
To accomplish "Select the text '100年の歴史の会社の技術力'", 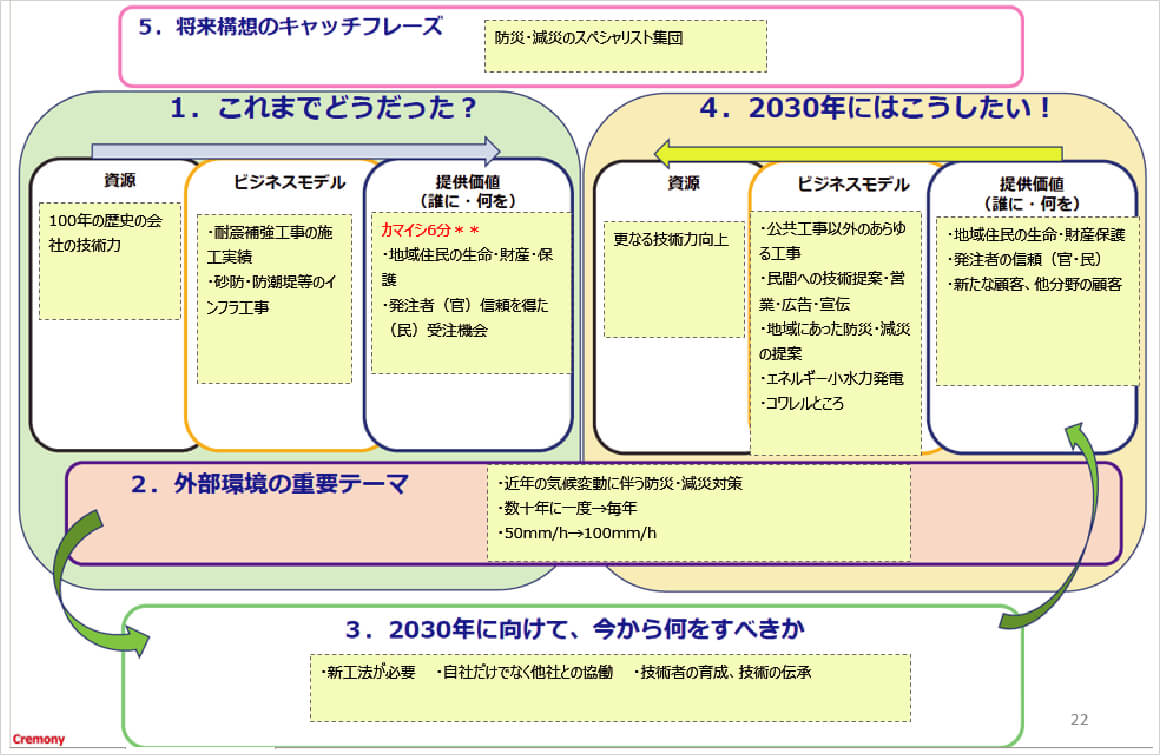I will [x=104, y=232].
